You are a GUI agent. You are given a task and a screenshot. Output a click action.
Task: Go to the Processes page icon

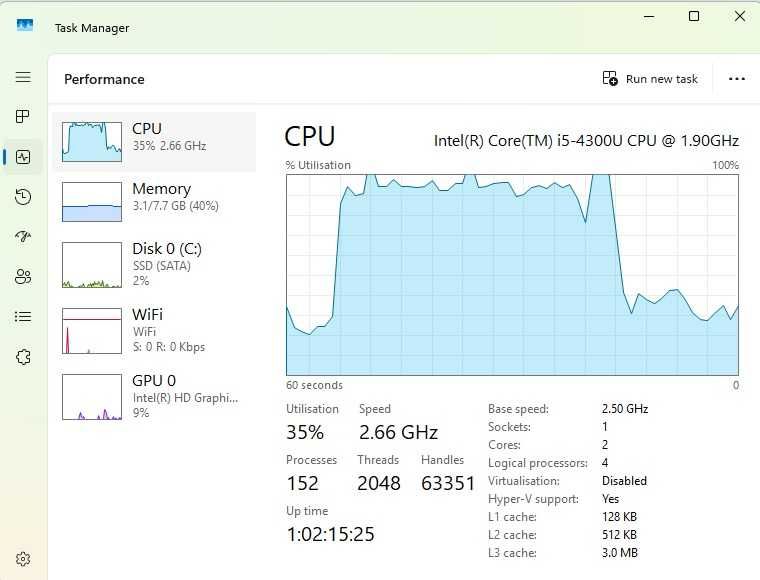tap(23, 117)
